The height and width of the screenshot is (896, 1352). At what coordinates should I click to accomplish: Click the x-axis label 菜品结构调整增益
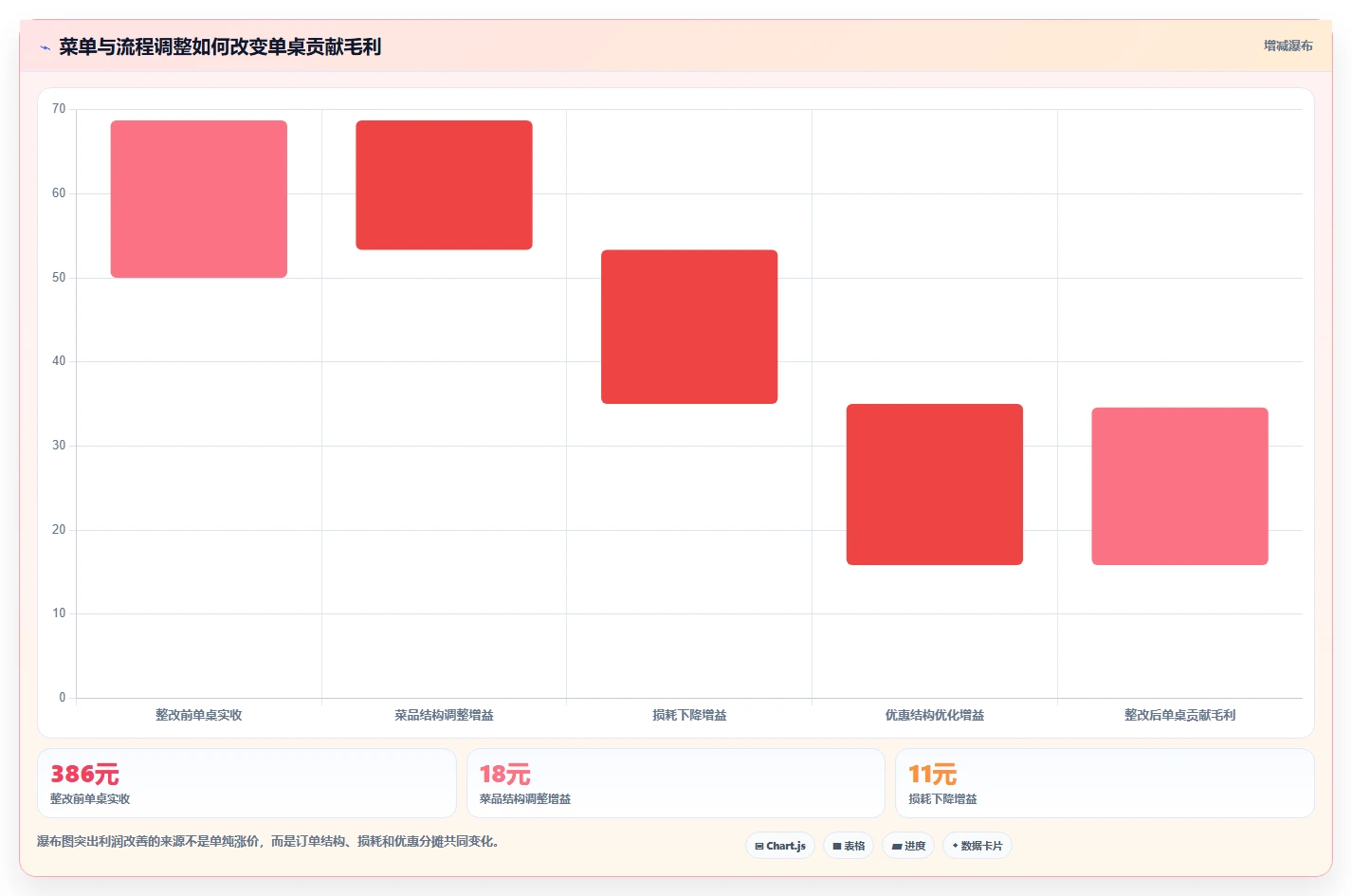click(444, 715)
